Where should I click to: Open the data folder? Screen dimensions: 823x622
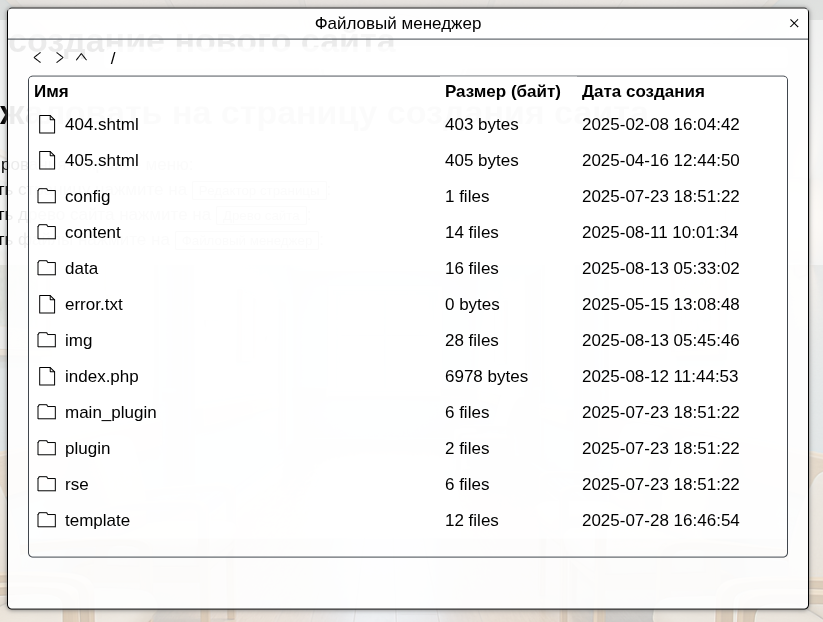click(81, 268)
